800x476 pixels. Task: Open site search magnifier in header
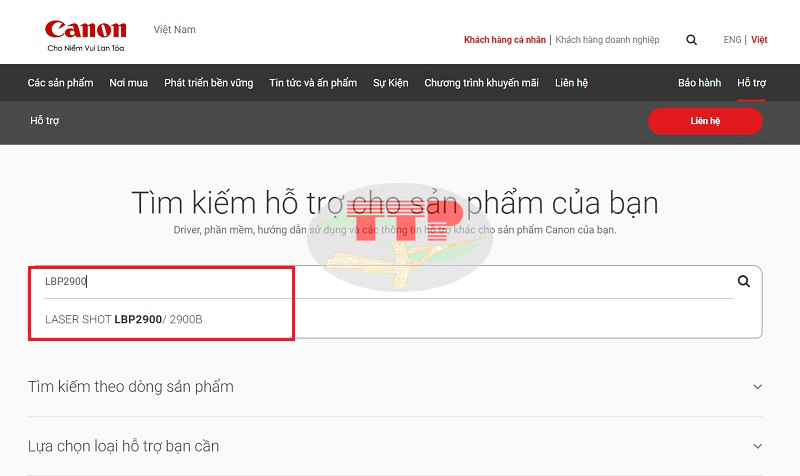[x=691, y=40]
